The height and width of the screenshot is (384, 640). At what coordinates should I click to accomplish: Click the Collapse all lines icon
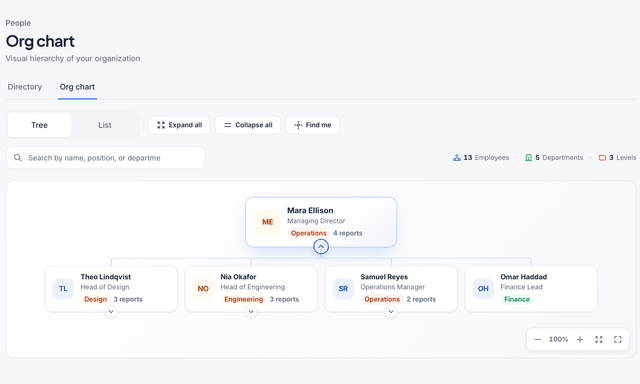(228, 125)
